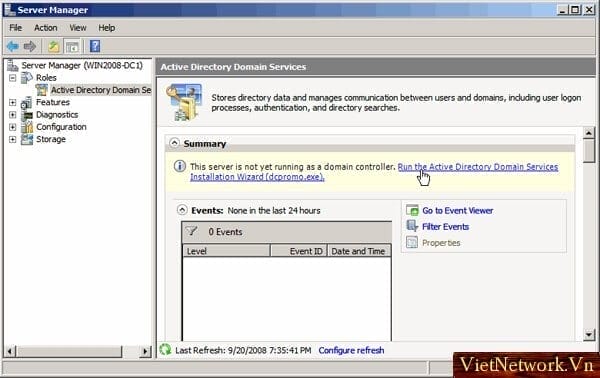The width and height of the screenshot is (600, 378).
Task: Select the Configuration tree item
Action: tap(61, 127)
